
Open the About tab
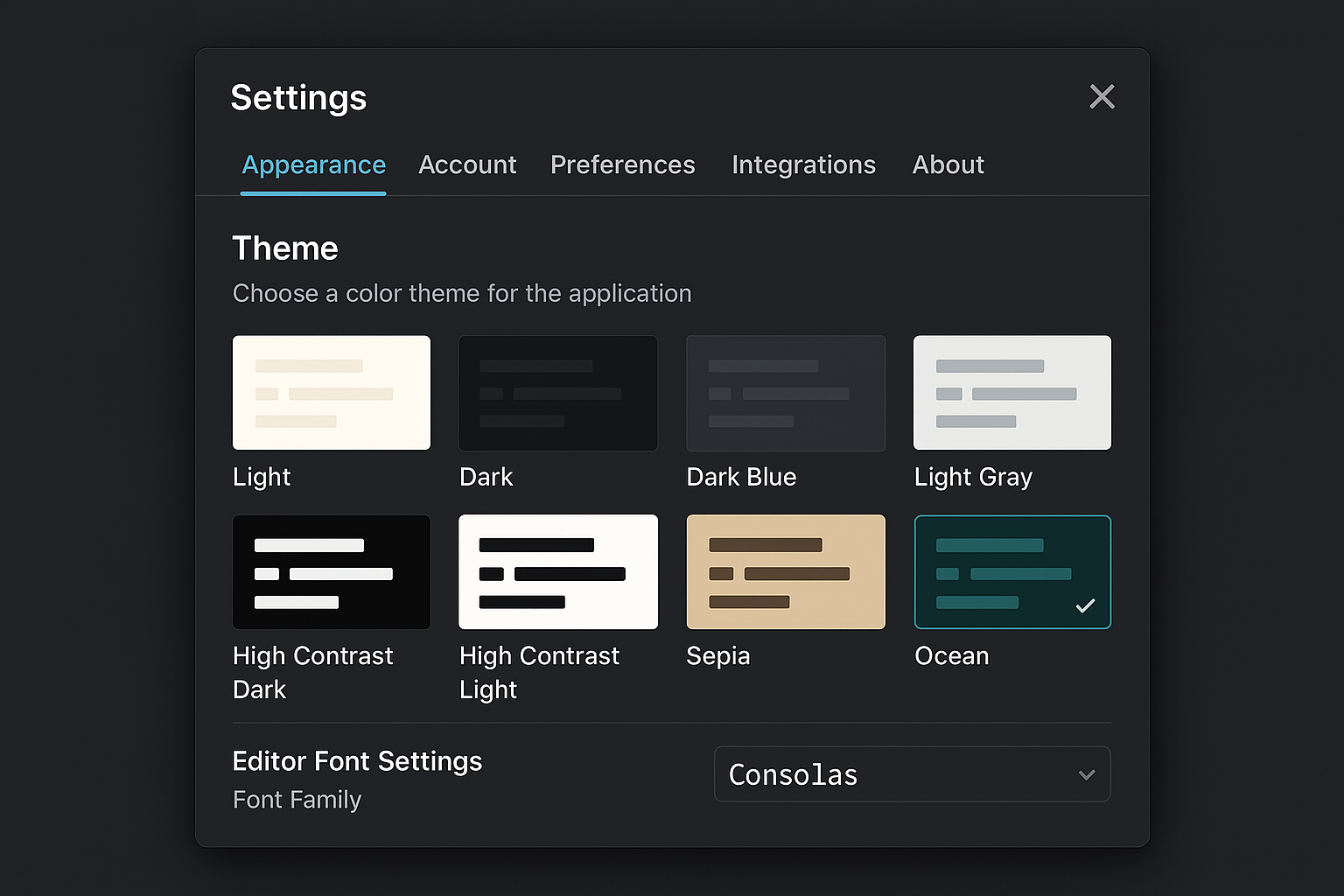948,164
